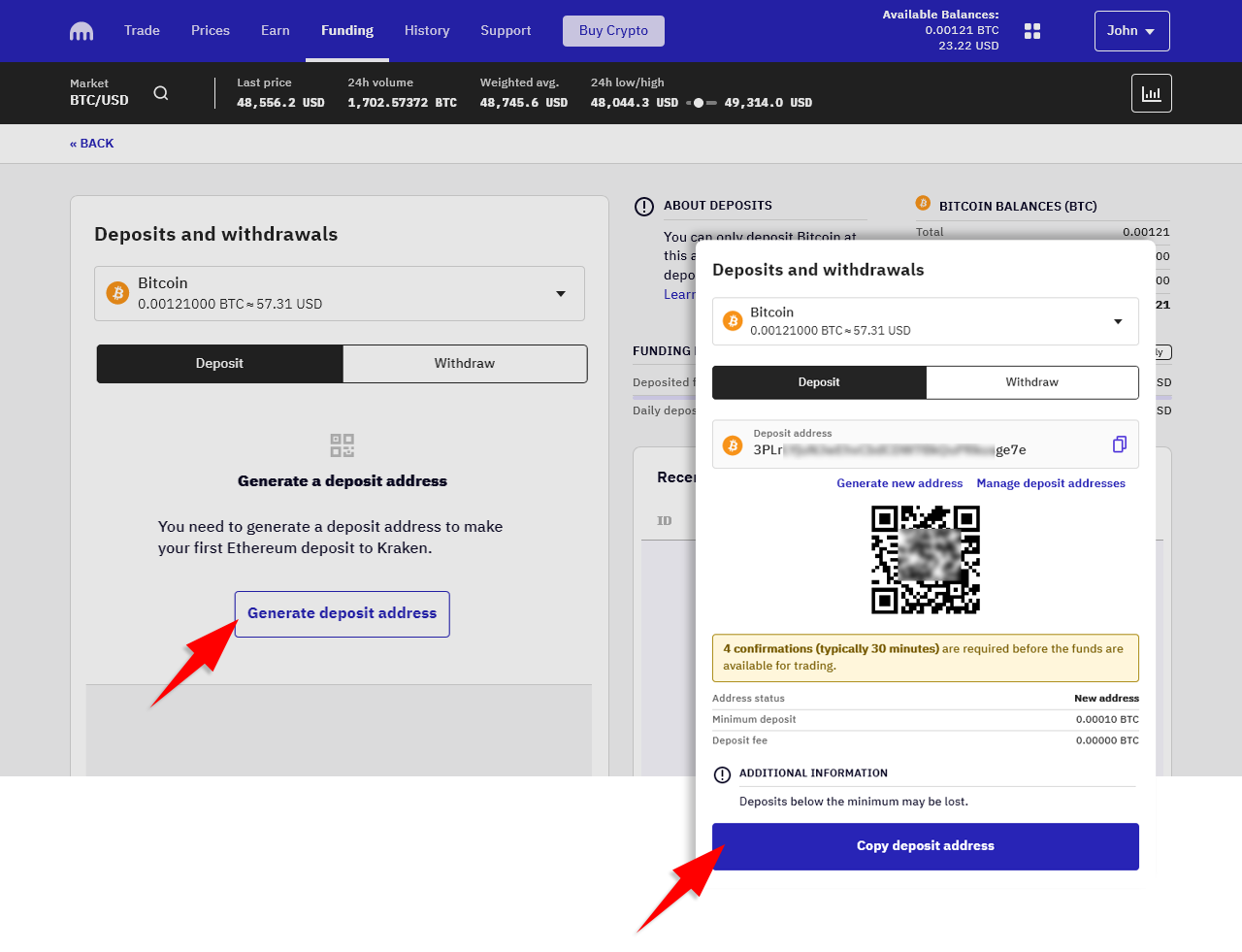Click Generate deposit address button

coord(343,614)
